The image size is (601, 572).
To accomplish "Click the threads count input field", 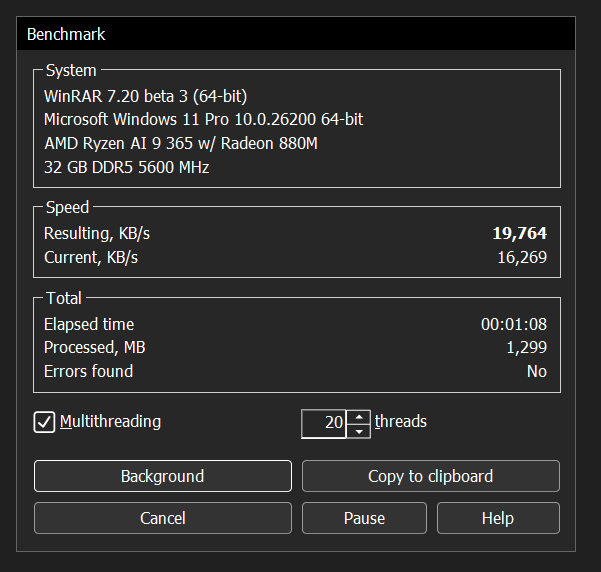I will (325, 423).
